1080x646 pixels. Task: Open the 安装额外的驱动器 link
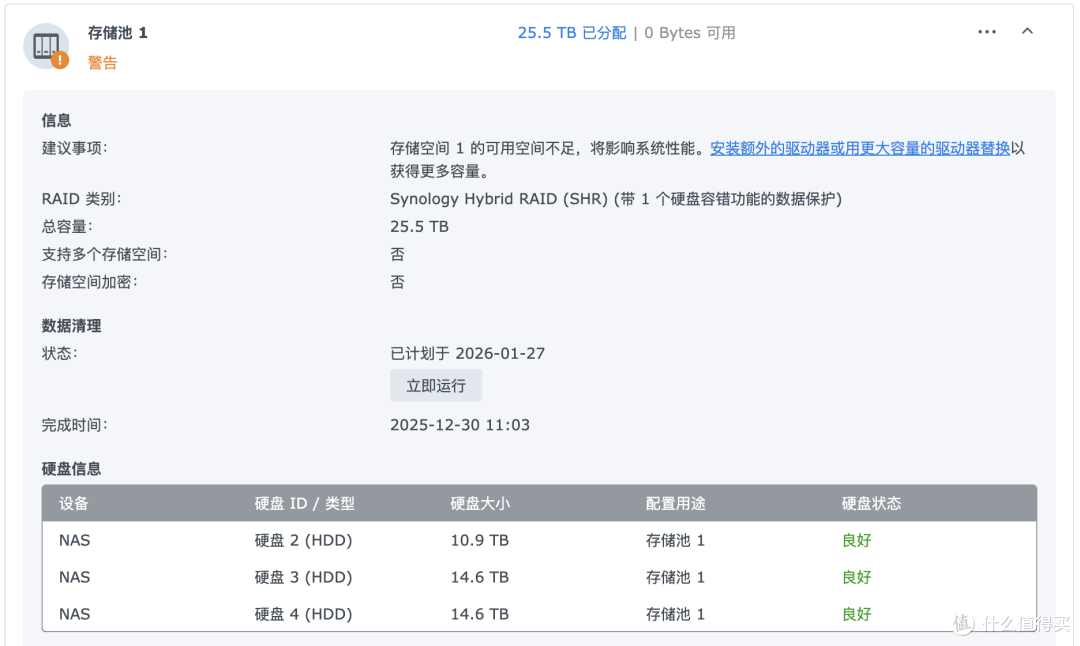pos(860,148)
